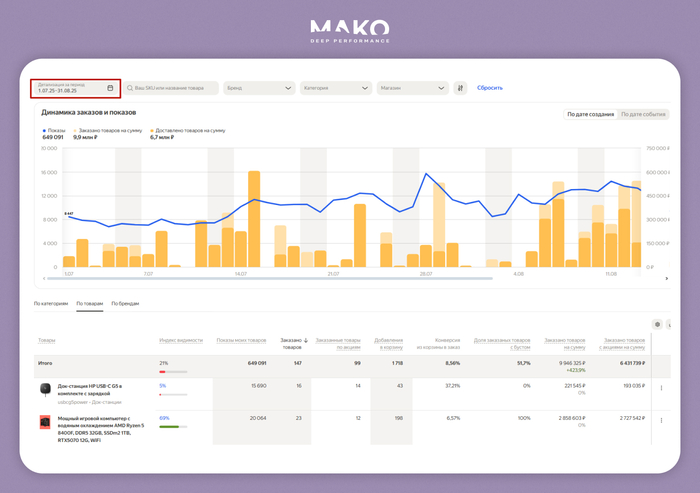This screenshot has height=493, width=700.
Task: Toggle Доставлено товаров на сумму legend series
Action: click(188, 130)
